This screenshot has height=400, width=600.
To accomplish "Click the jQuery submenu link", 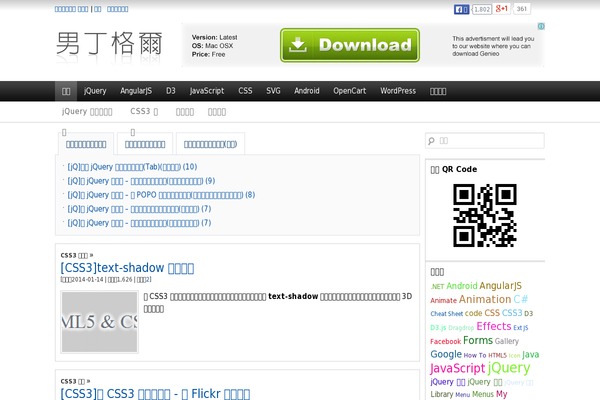I will (87, 111).
